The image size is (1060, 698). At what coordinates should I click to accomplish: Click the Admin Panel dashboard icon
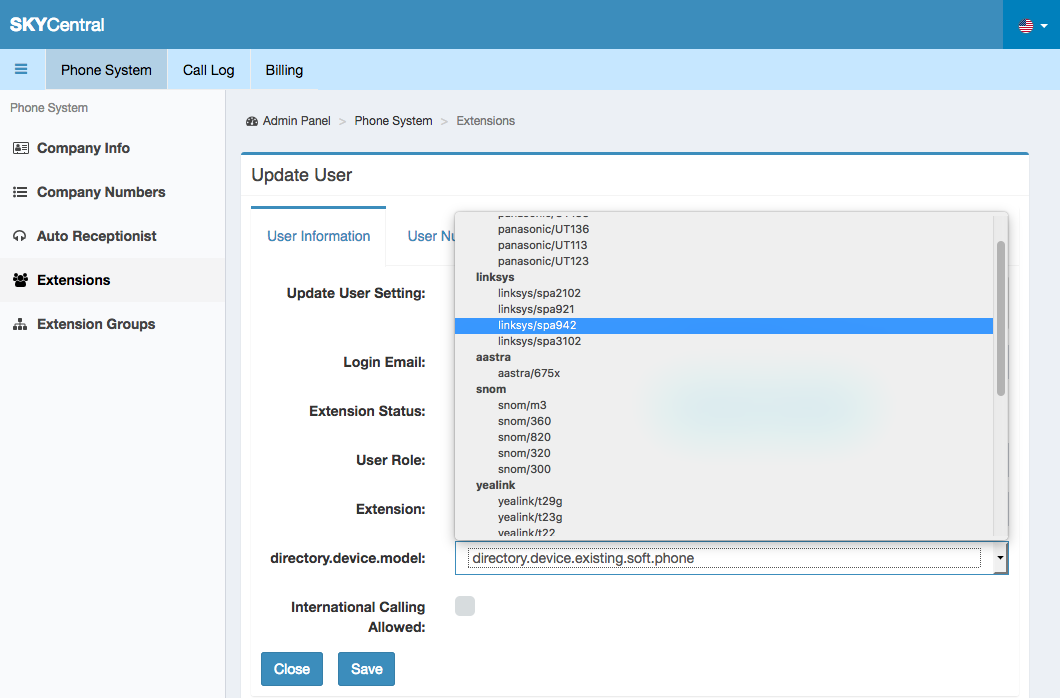click(252, 121)
